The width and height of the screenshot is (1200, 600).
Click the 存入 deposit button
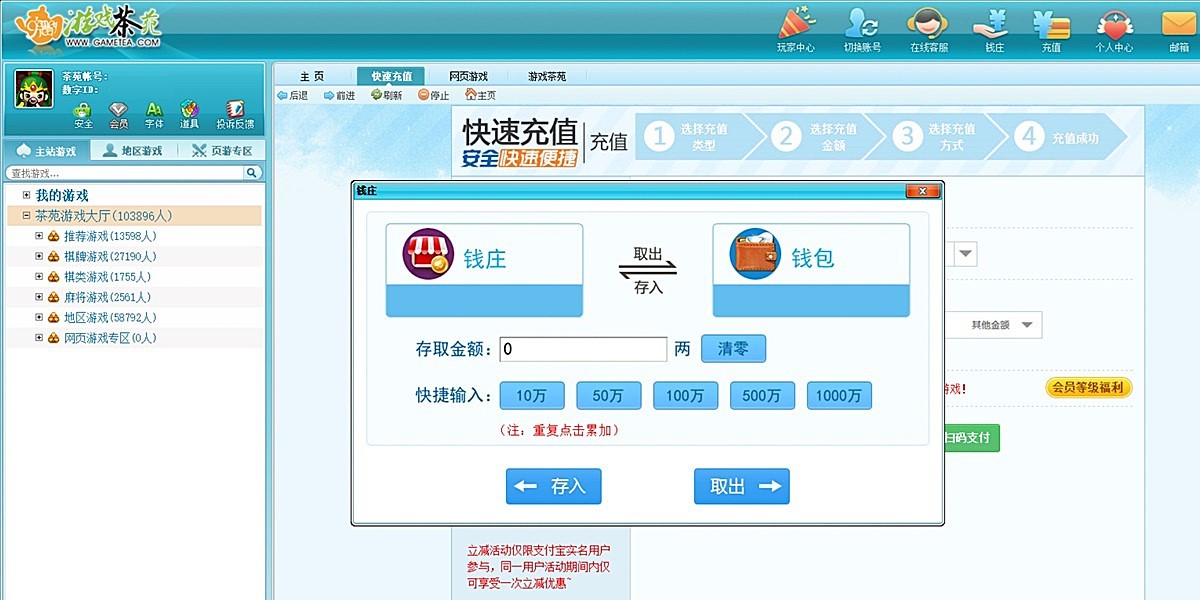[x=553, y=486]
